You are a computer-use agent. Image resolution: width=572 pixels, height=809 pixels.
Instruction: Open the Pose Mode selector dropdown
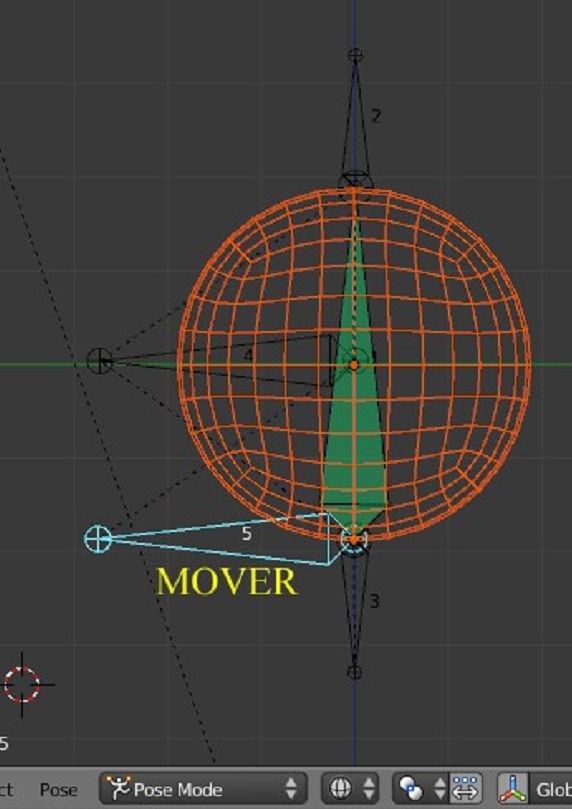[203, 789]
